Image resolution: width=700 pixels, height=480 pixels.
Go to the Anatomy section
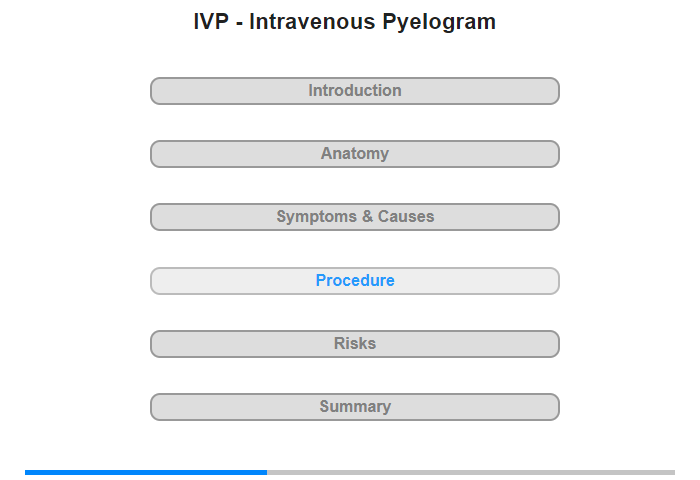355,154
